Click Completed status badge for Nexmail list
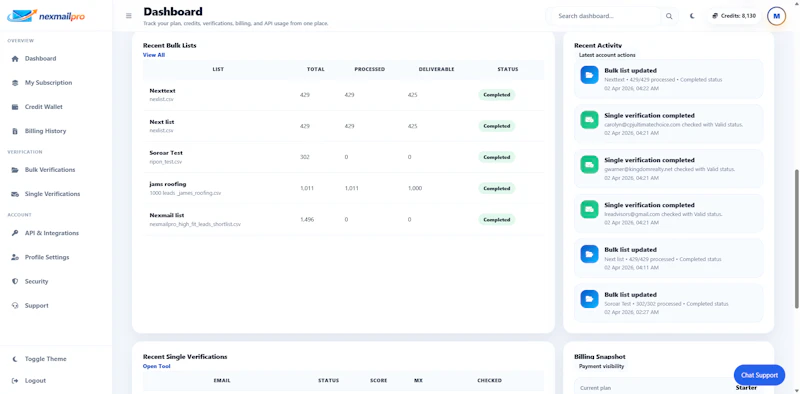The image size is (800, 394). (496, 219)
